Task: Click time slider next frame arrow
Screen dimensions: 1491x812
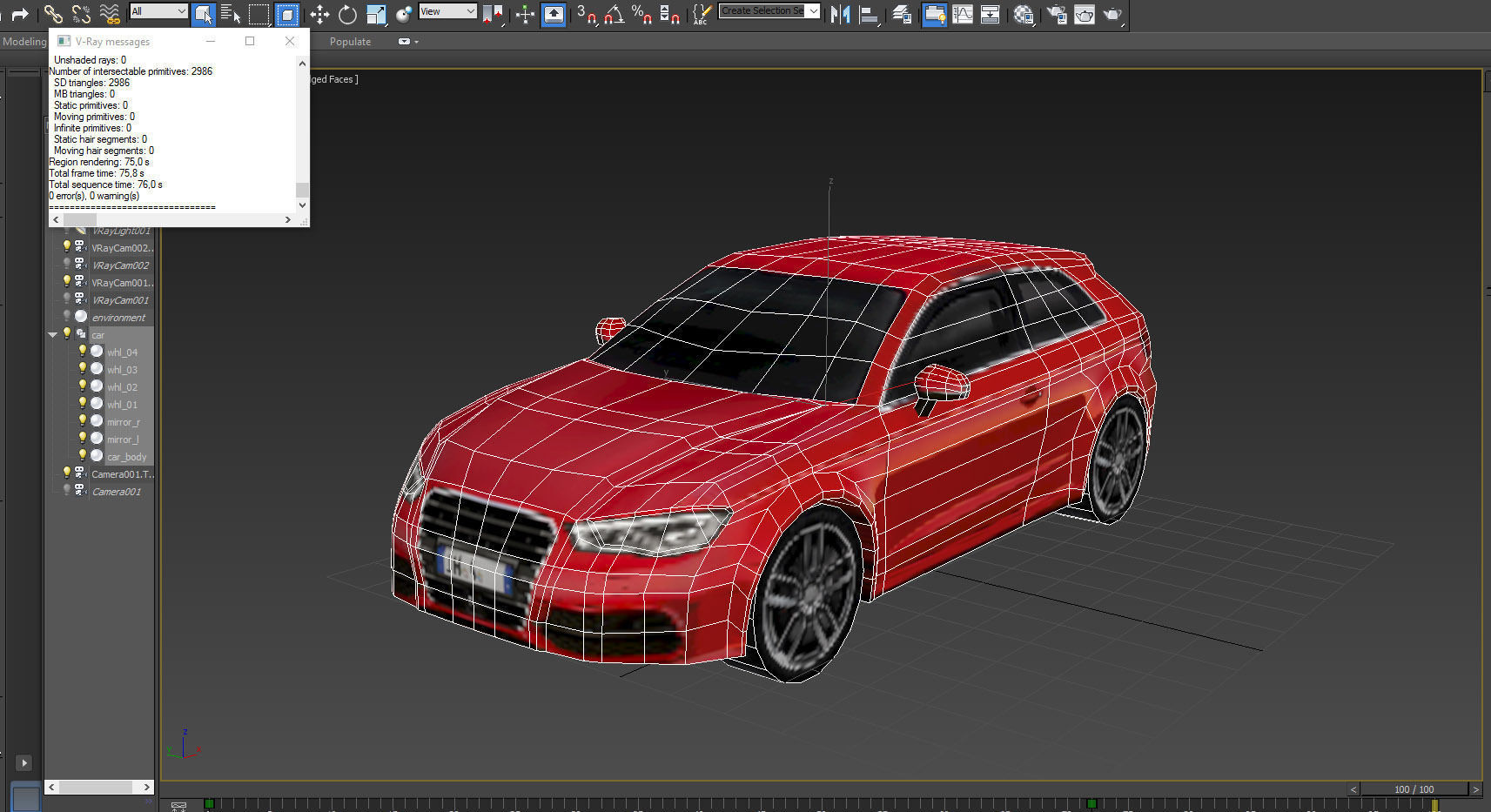Action: pos(1475,789)
